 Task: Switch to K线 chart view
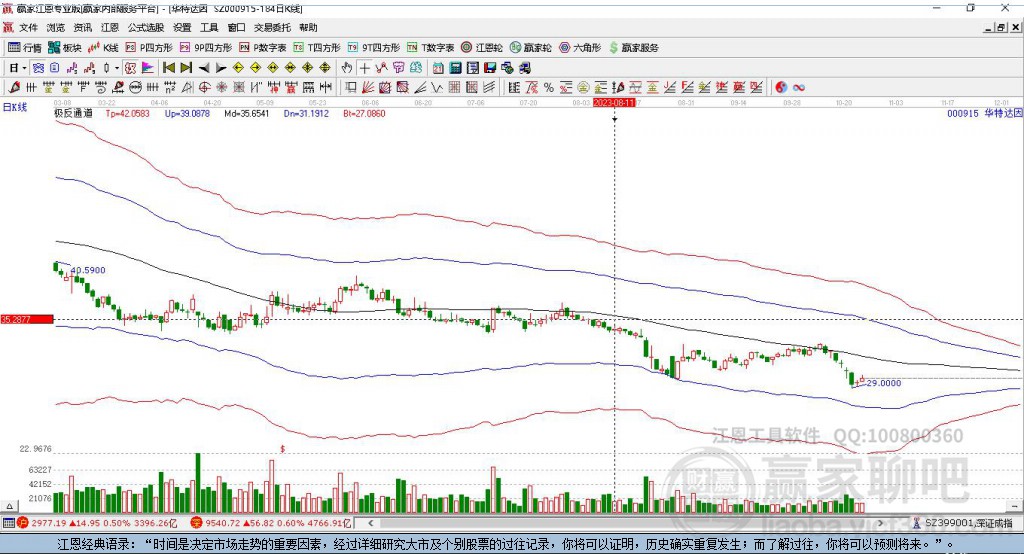click(x=103, y=48)
